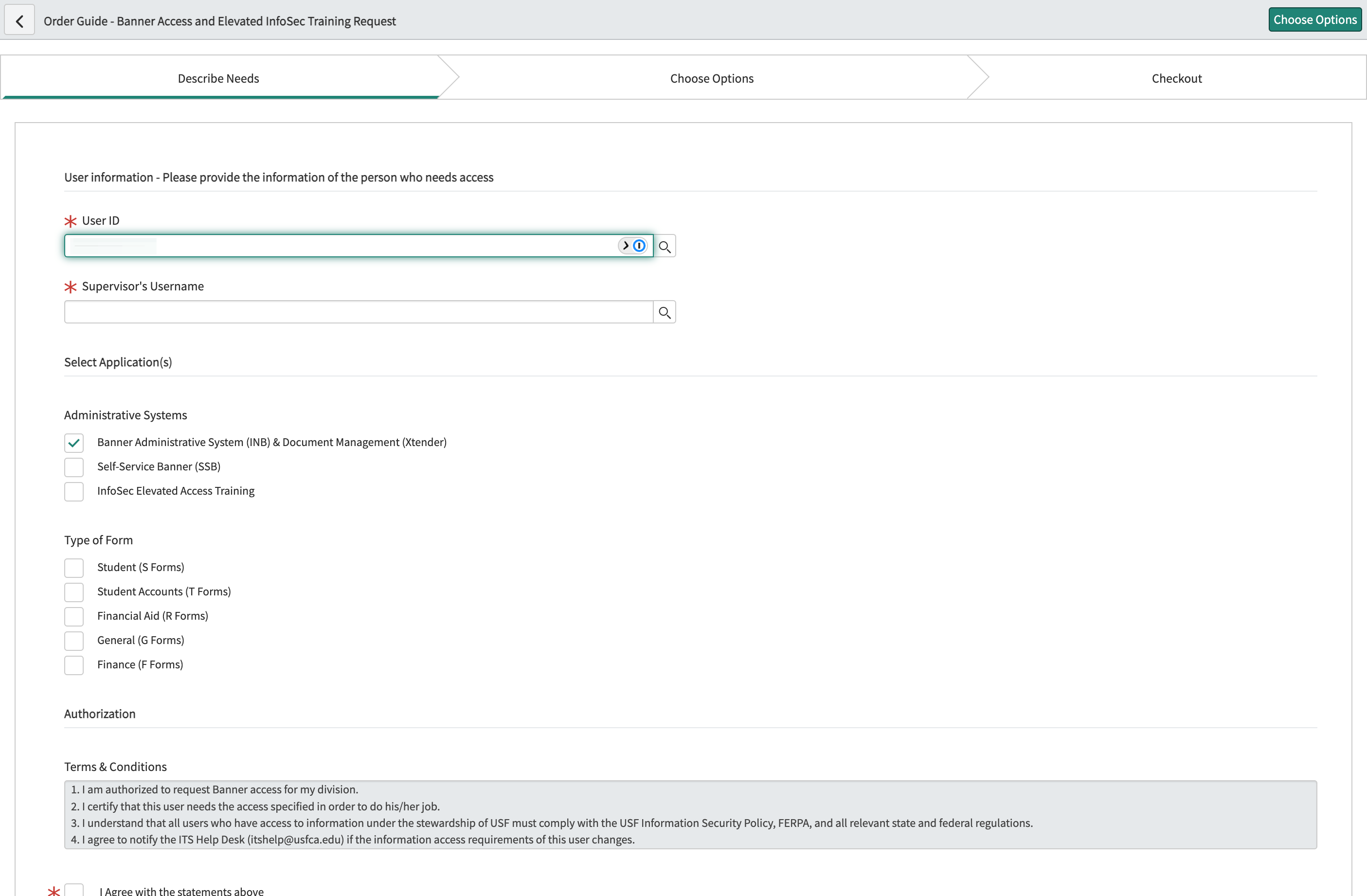This screenshot has width=1367, height=896.
Task: Click the 'Select Application(s)' section heading
Action: tap(118, 362)
